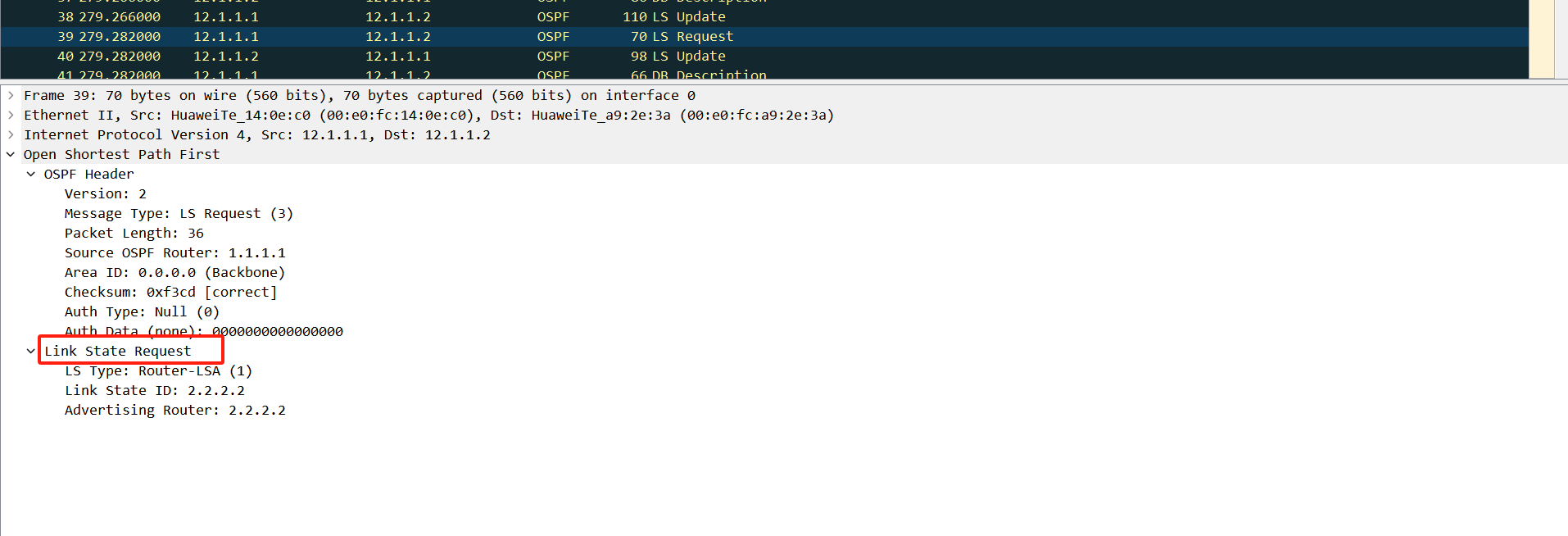Expand the Ethernet II section
This screenshot has height=536, width=1568.
coord(11,115)
